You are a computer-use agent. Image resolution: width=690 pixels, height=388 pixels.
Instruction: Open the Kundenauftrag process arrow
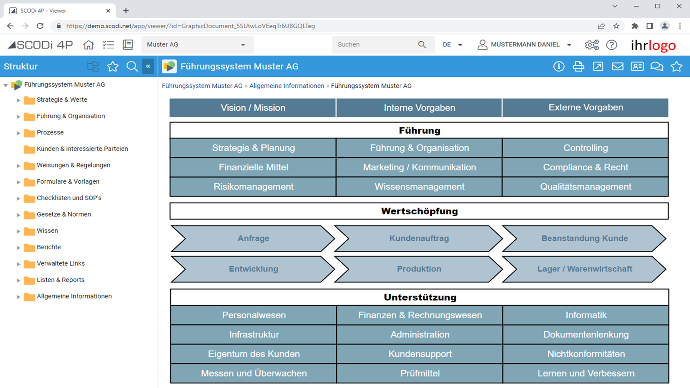(419, 238)
